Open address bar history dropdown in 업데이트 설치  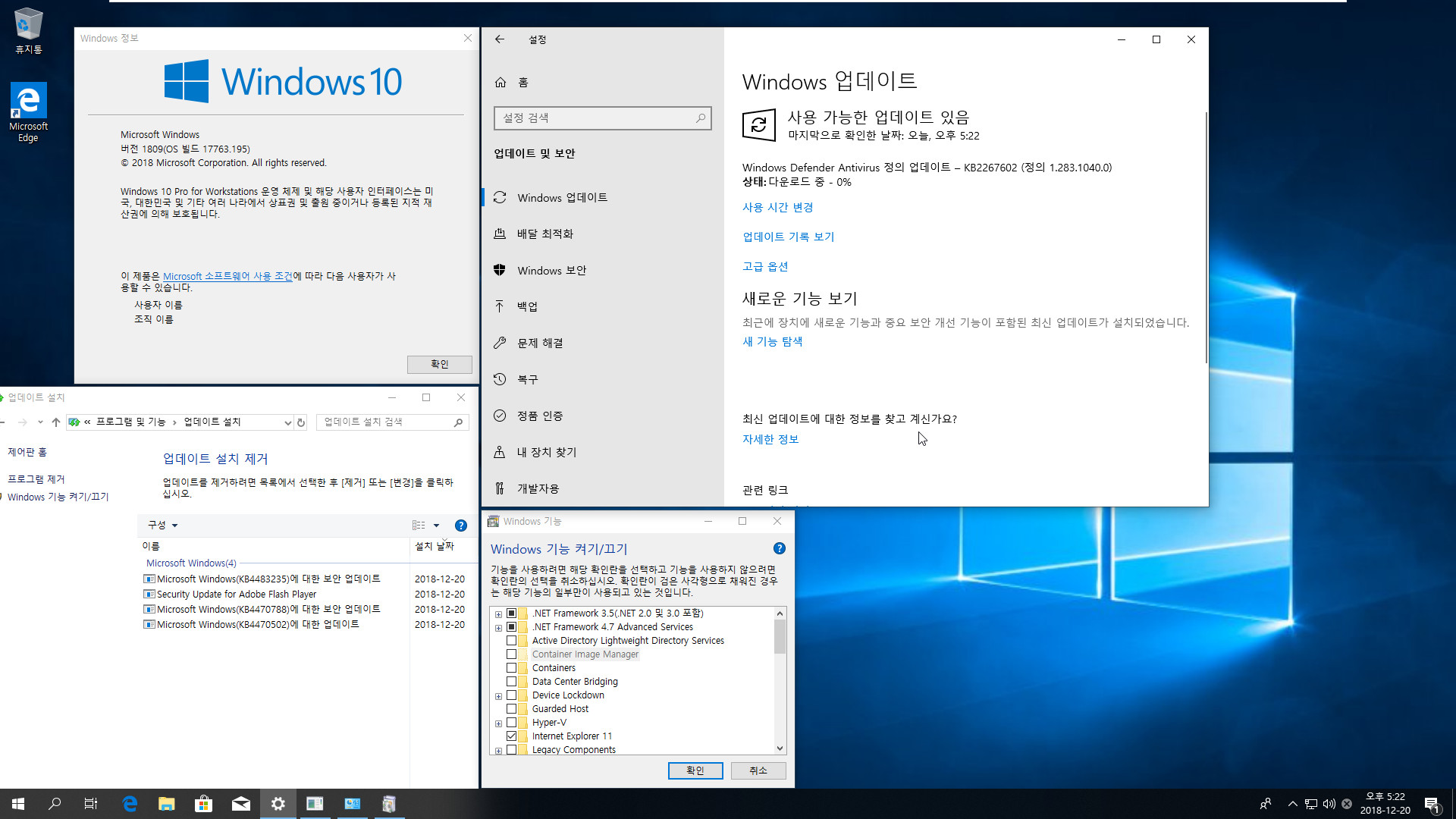(x=287, y=422)
